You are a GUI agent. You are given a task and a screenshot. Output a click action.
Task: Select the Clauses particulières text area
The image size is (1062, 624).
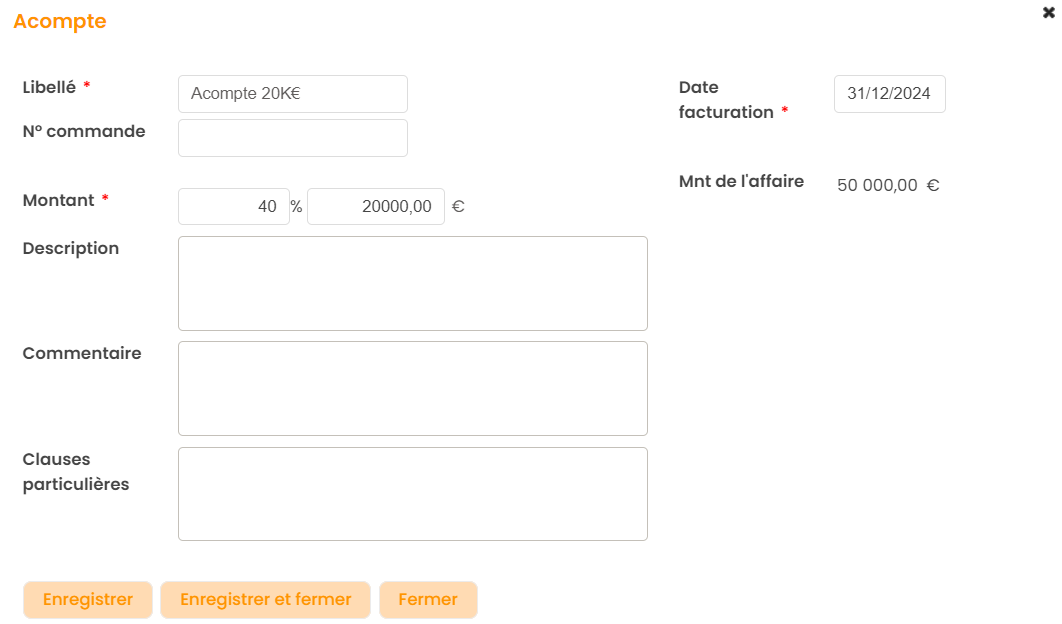coord(412,493)
